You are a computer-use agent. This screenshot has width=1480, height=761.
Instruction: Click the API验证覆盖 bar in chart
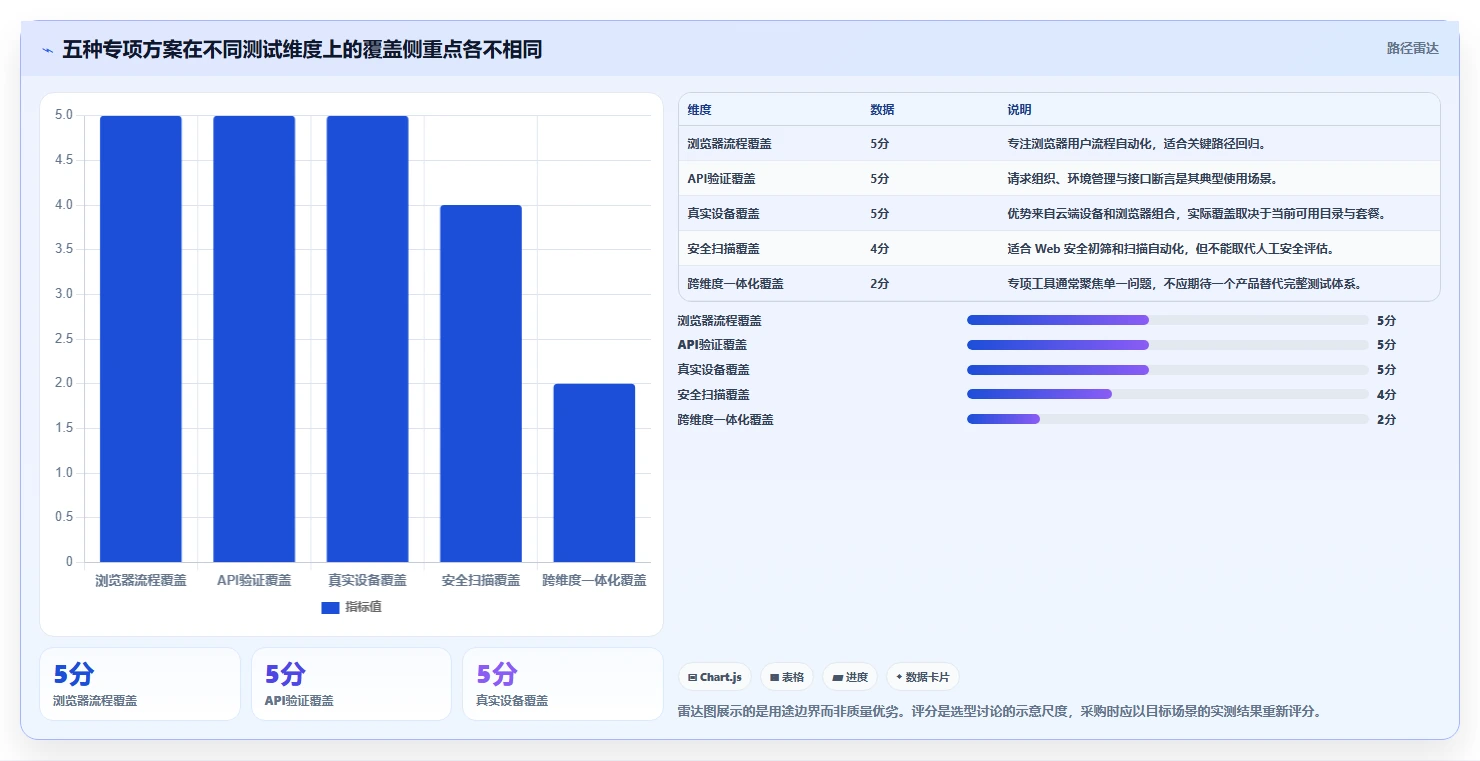[254, 339]
